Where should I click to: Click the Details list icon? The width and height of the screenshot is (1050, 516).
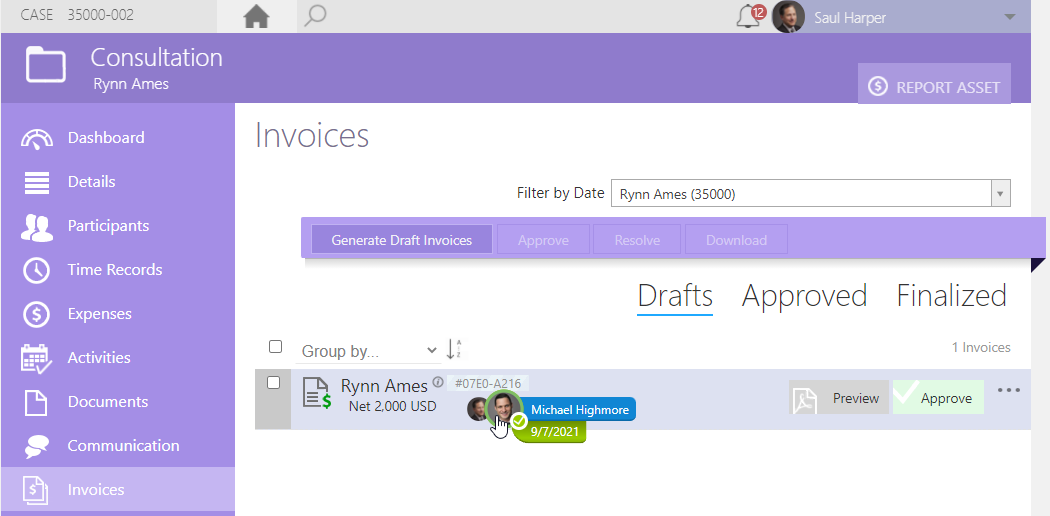(37, 182)
